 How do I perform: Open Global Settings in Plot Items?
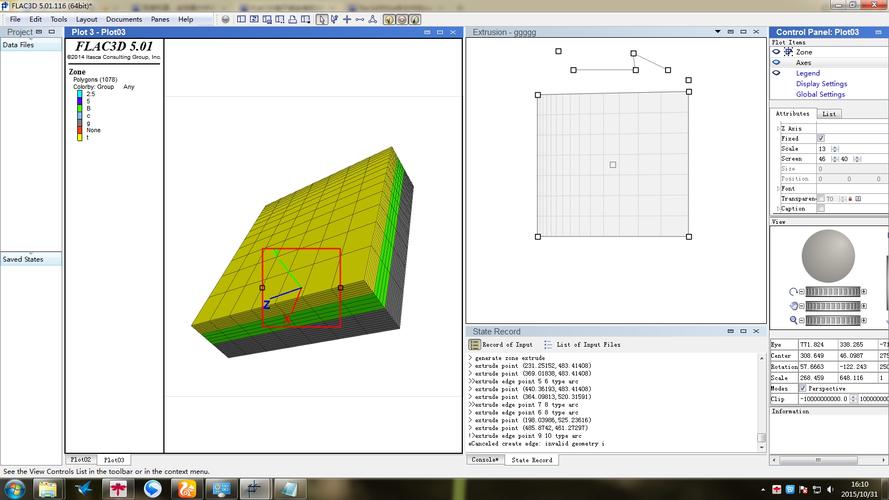coord(820,95)
